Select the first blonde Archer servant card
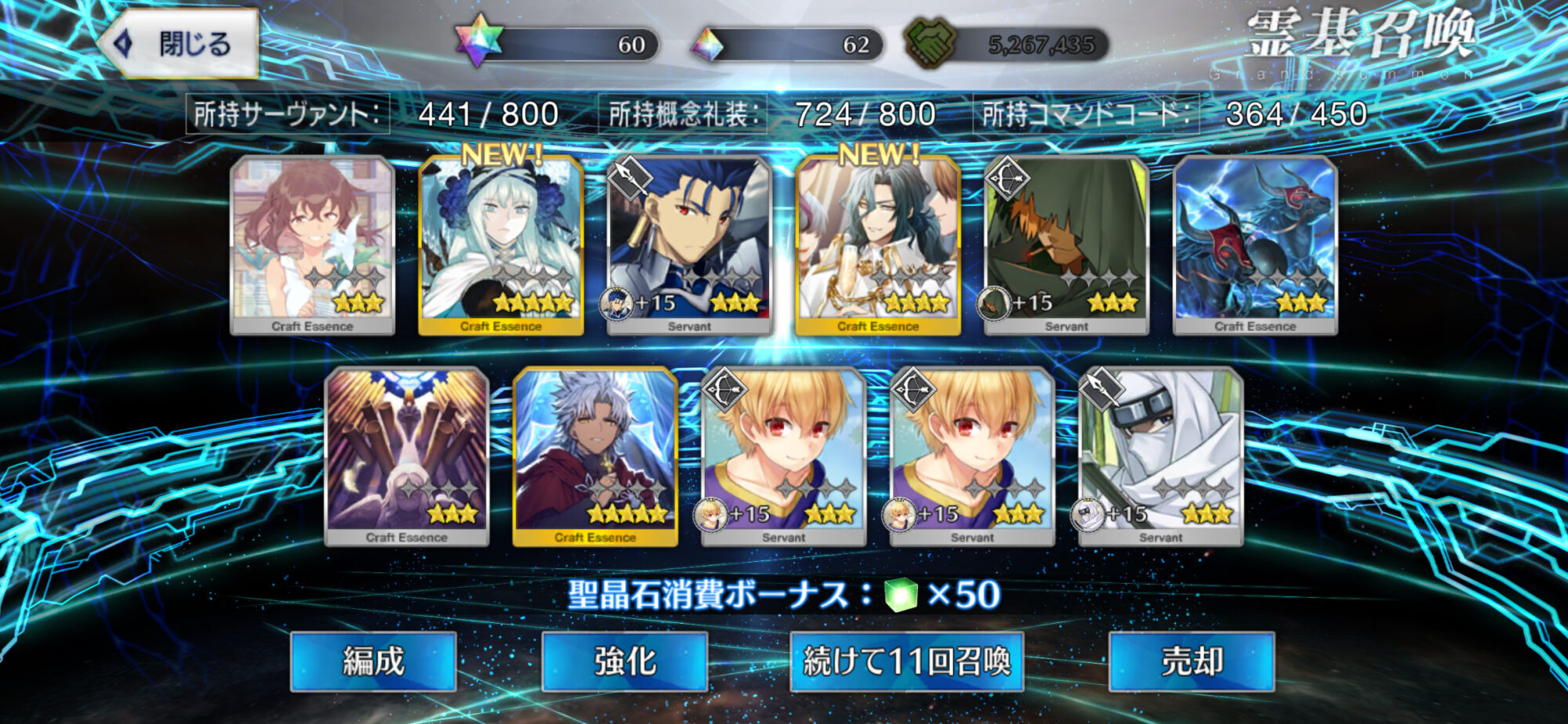 click(784, 457)
